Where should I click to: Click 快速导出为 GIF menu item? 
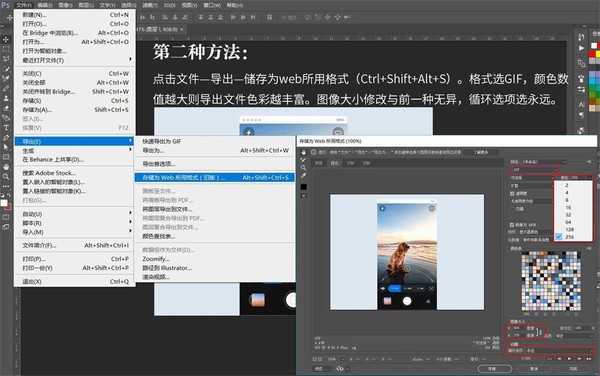tap(215, 141)
